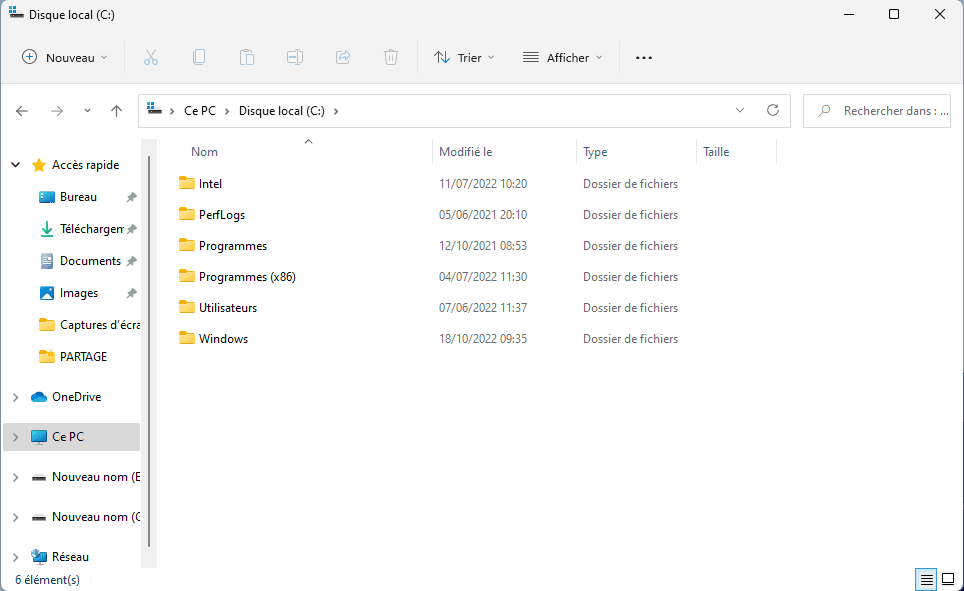Image resolution: width=964 pixels, height=591 pixels.
Task: Click the pin icon next to Images
Action: click(x=131, y=293)
